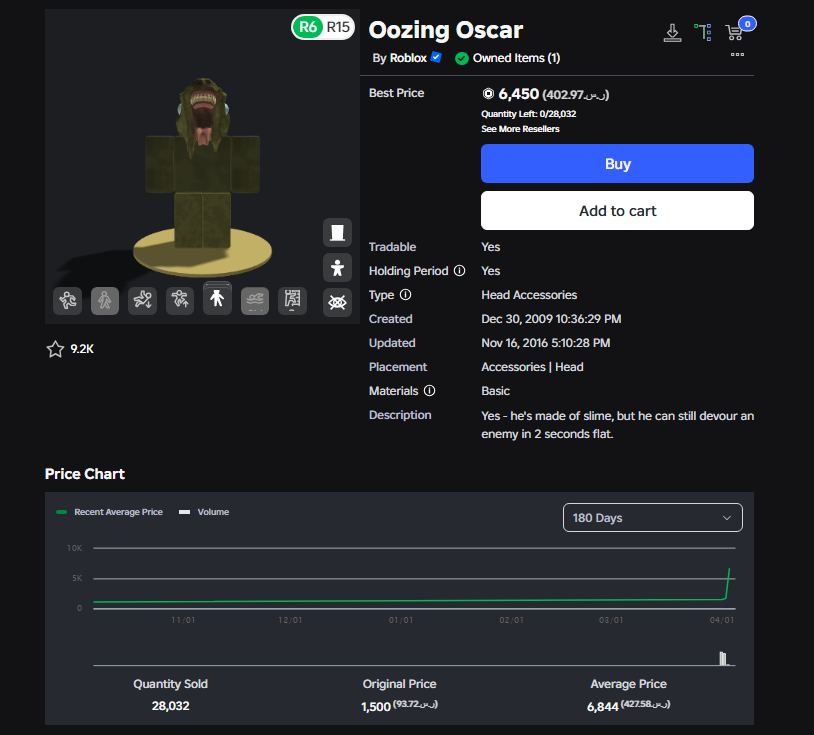Click the Quantity Sold value 28,032
Screen dimensions: 814x735
coord(170,706)
